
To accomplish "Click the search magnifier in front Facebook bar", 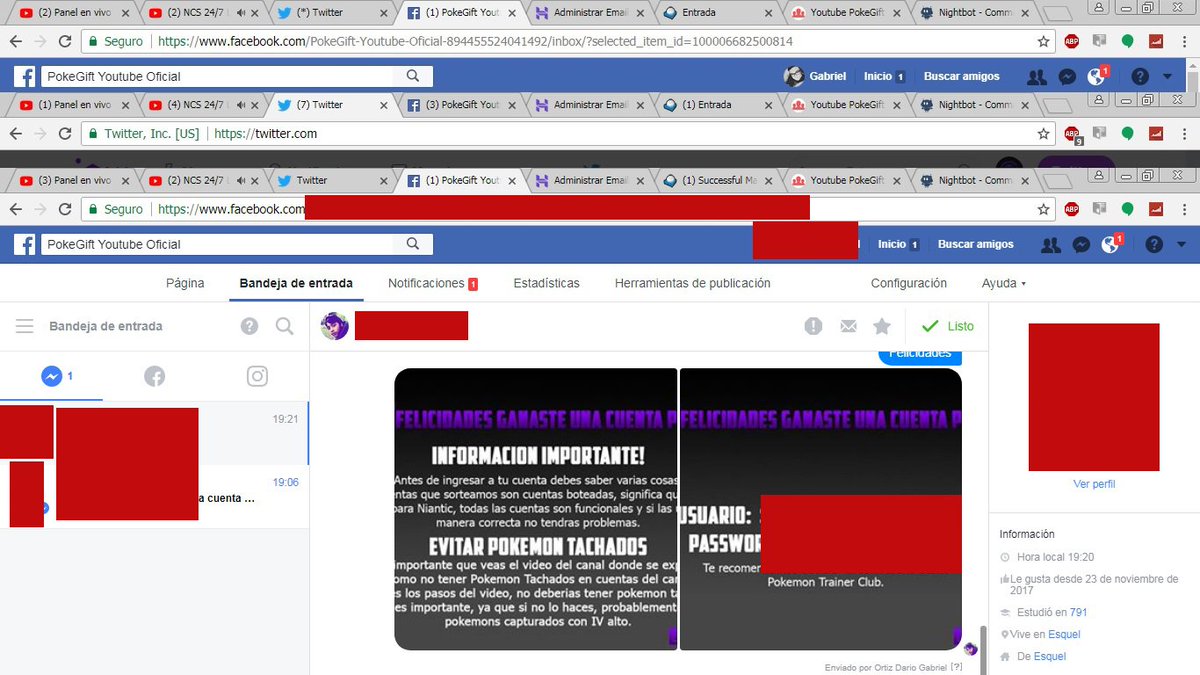I will (413, 244).
